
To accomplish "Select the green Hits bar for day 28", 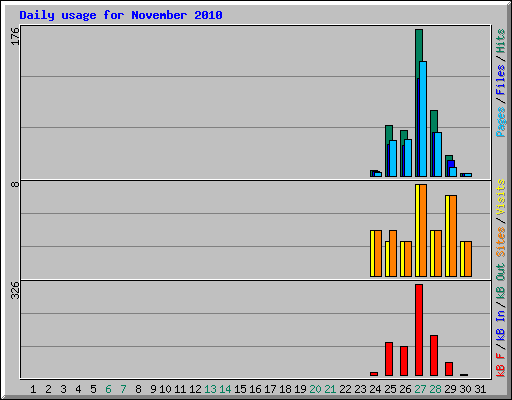I will (x=434, y=121).
